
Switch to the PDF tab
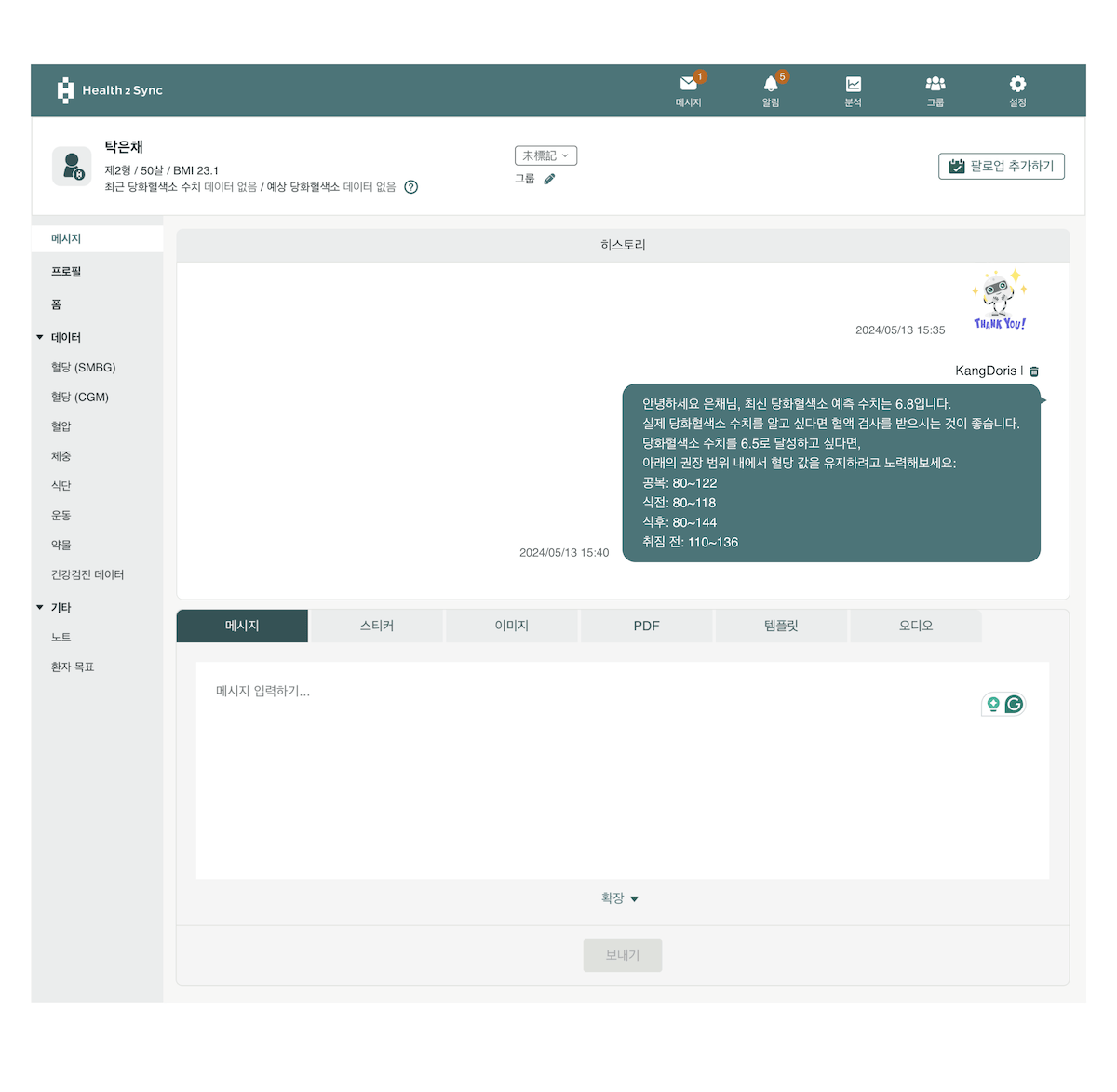(x=646, y=625)
